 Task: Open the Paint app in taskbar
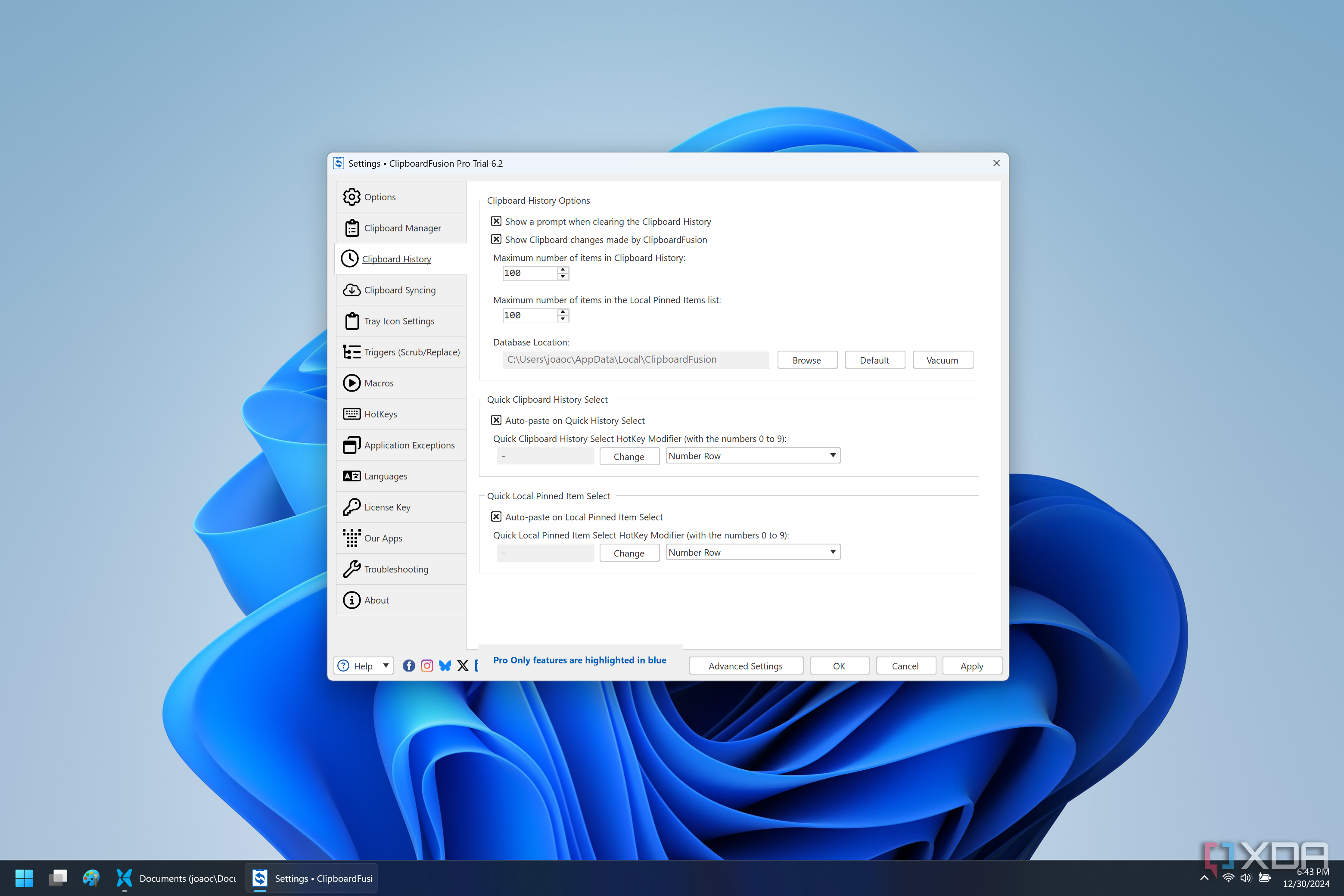91,878
